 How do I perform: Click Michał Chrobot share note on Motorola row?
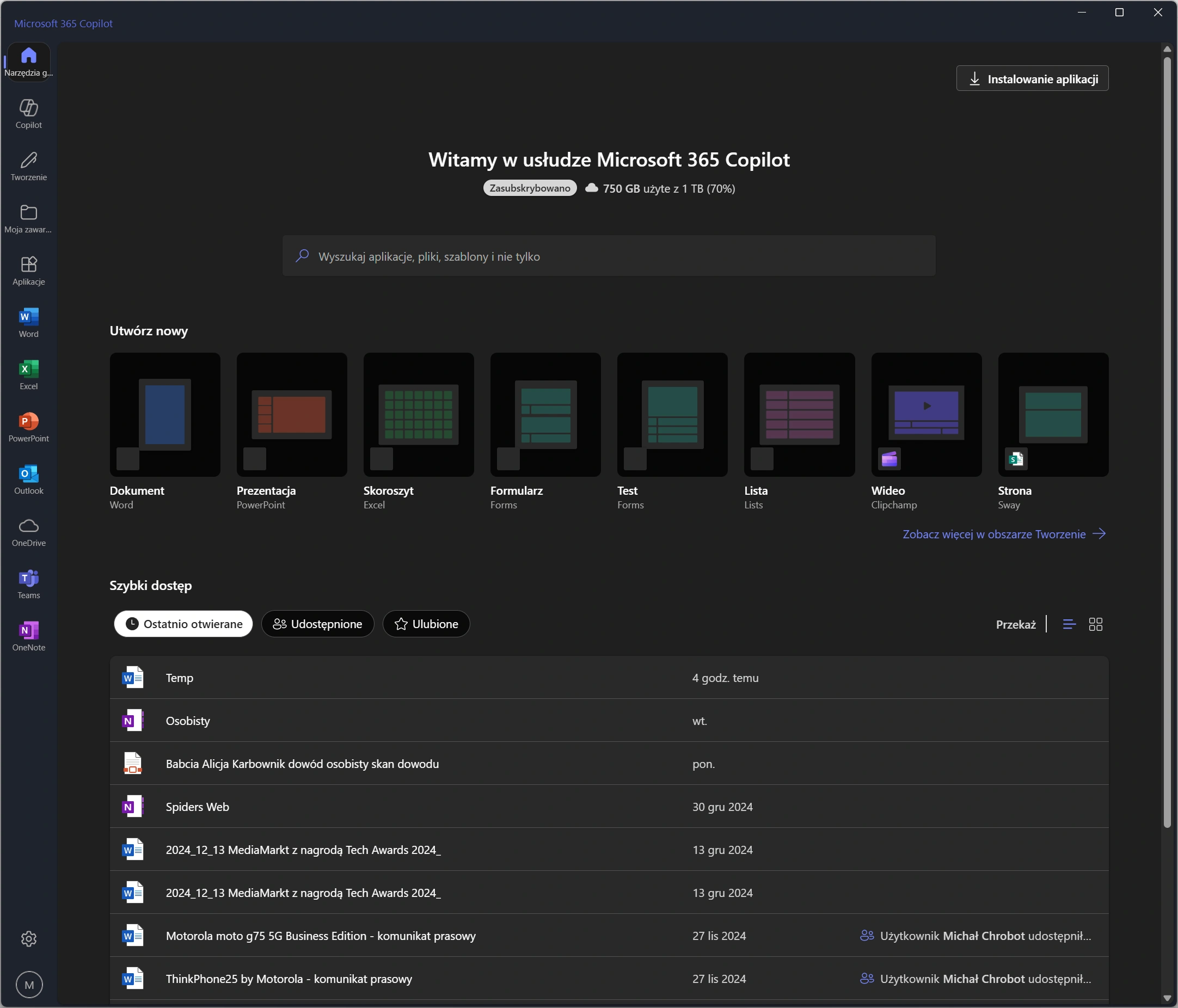(x=975, y=936)
